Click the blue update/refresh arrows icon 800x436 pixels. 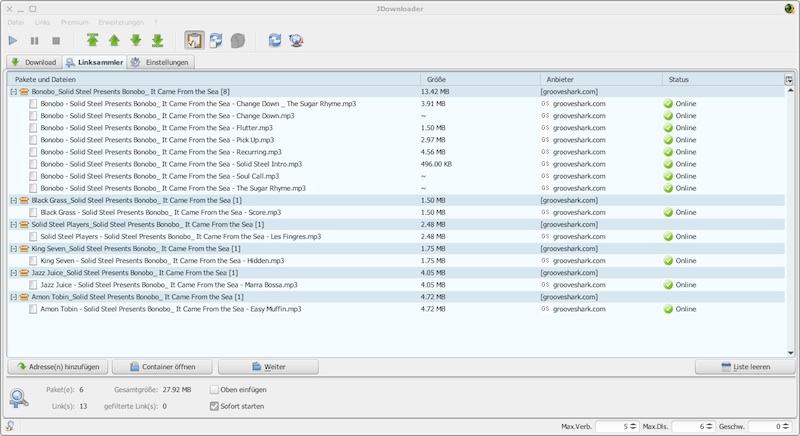coord(274,40)
